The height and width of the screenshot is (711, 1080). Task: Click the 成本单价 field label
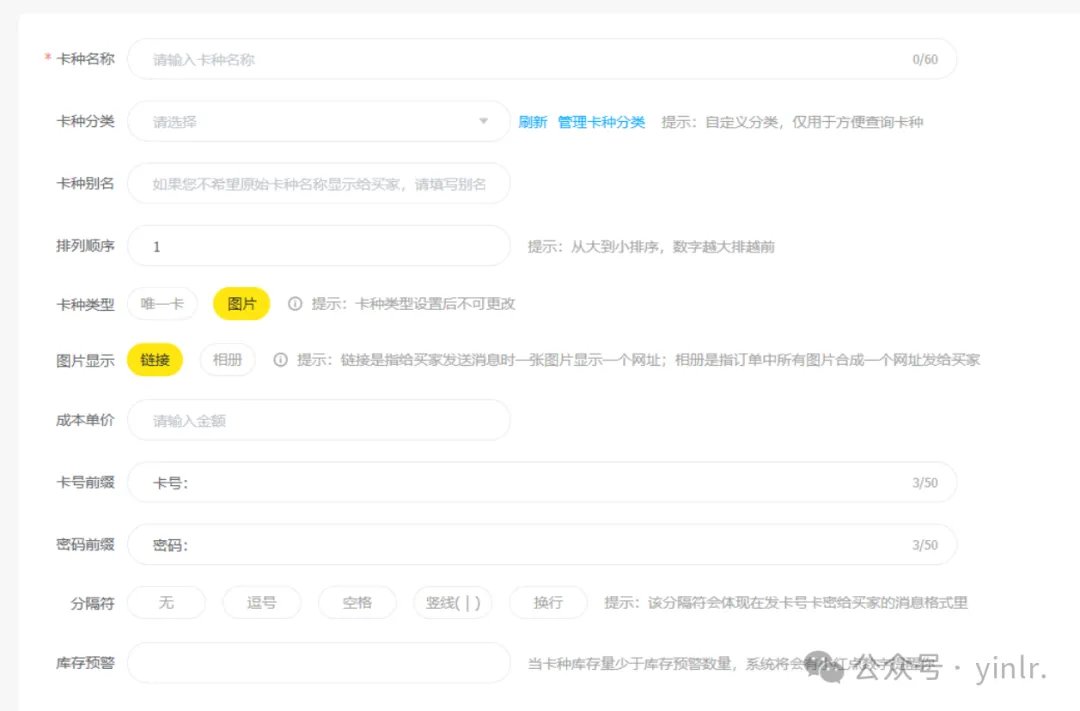coord(85,420)
